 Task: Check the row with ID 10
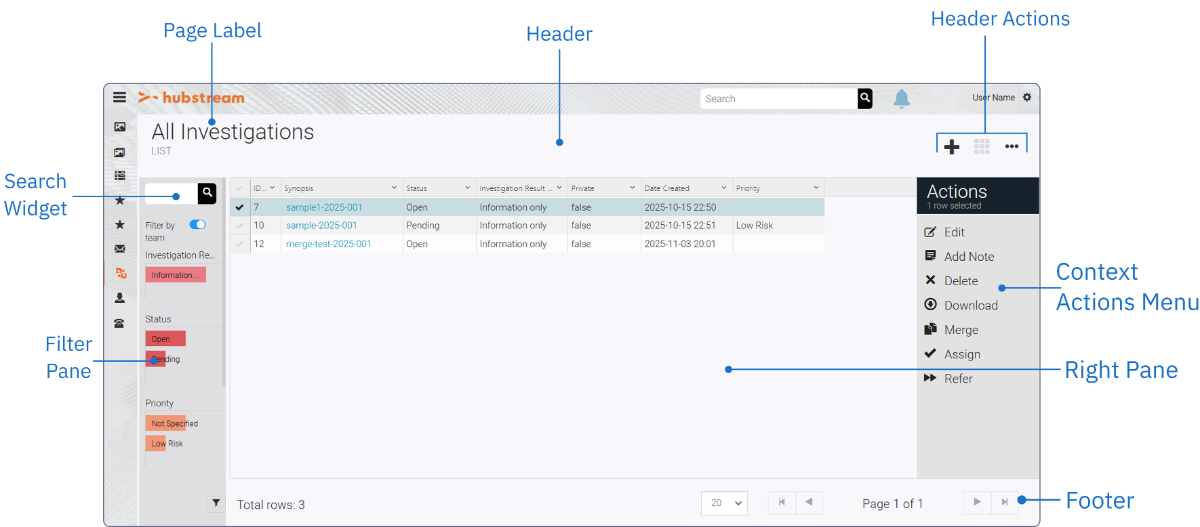point(238,226)
